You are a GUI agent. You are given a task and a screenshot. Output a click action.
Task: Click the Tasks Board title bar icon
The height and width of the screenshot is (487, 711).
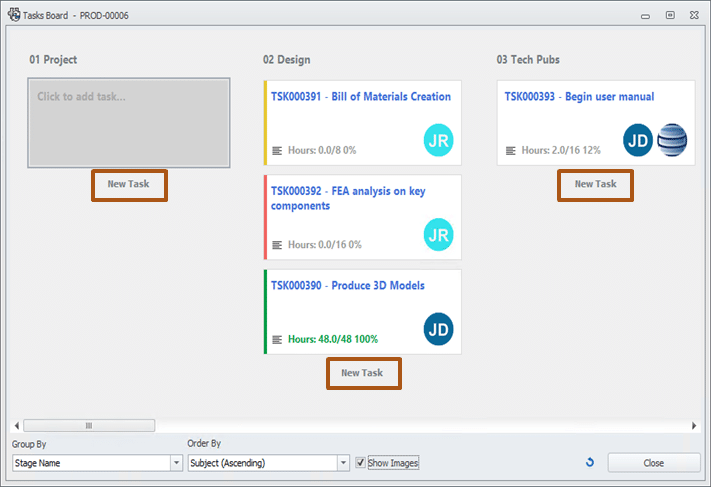pos(13,15)
